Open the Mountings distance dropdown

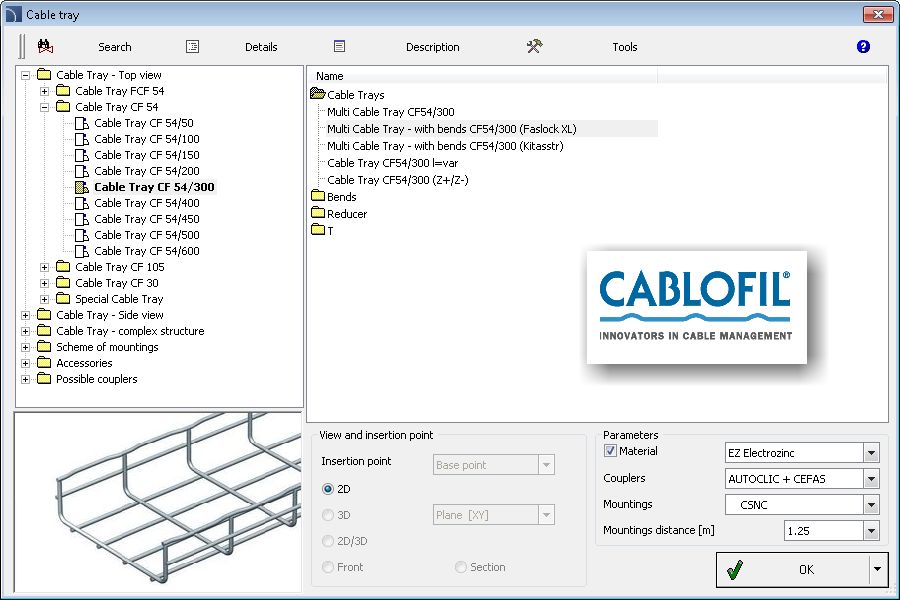point(871,531)
